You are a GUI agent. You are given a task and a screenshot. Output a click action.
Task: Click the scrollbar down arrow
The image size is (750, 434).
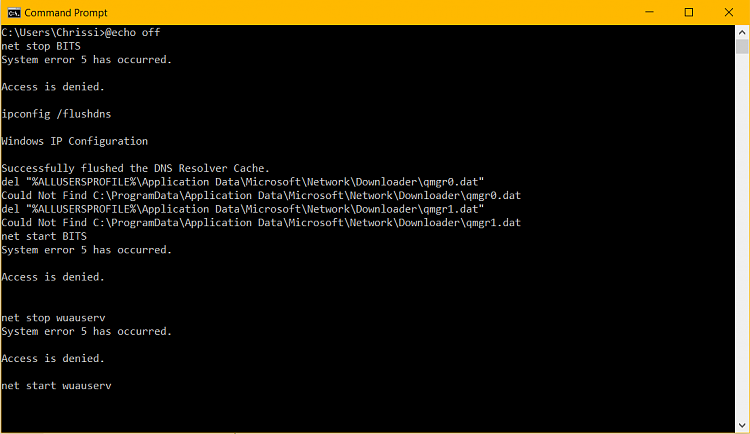[x=742, y=427]
